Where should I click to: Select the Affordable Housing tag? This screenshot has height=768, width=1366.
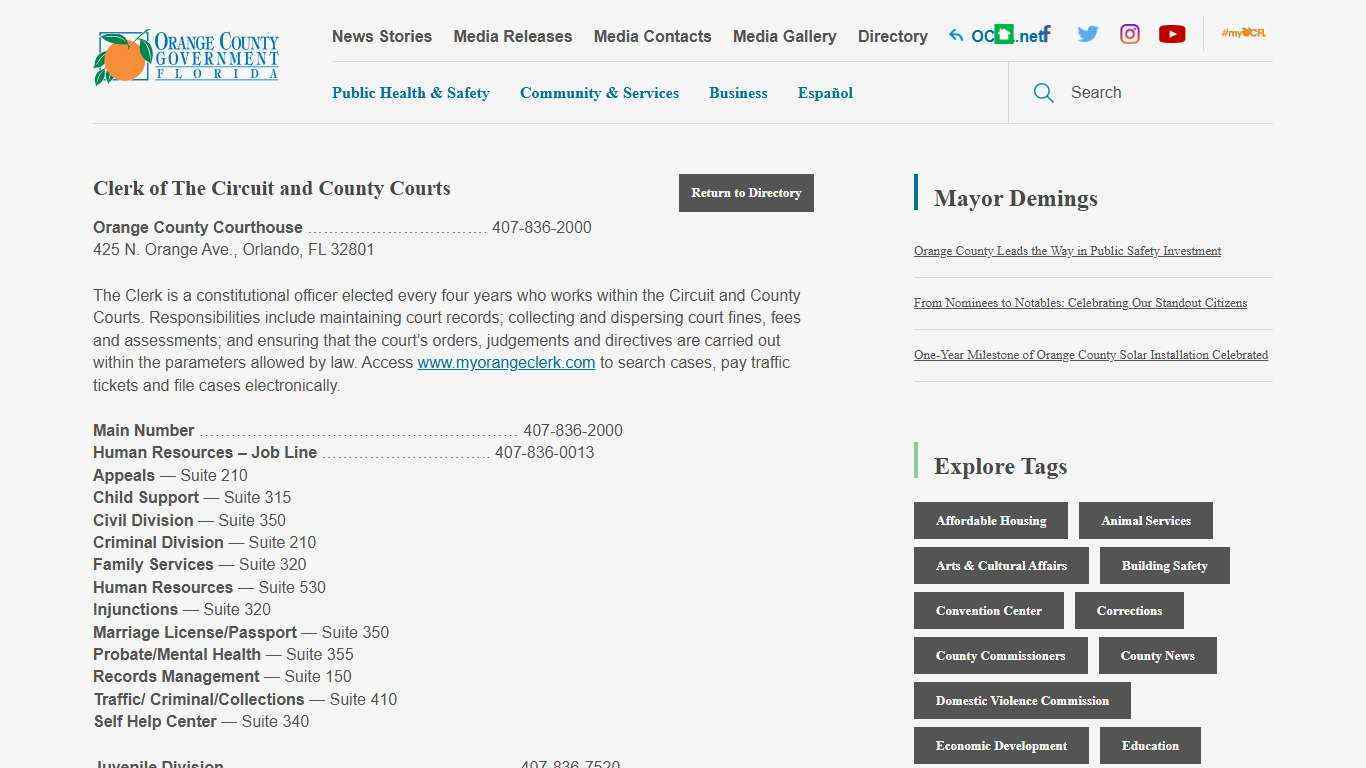[990, 520]
